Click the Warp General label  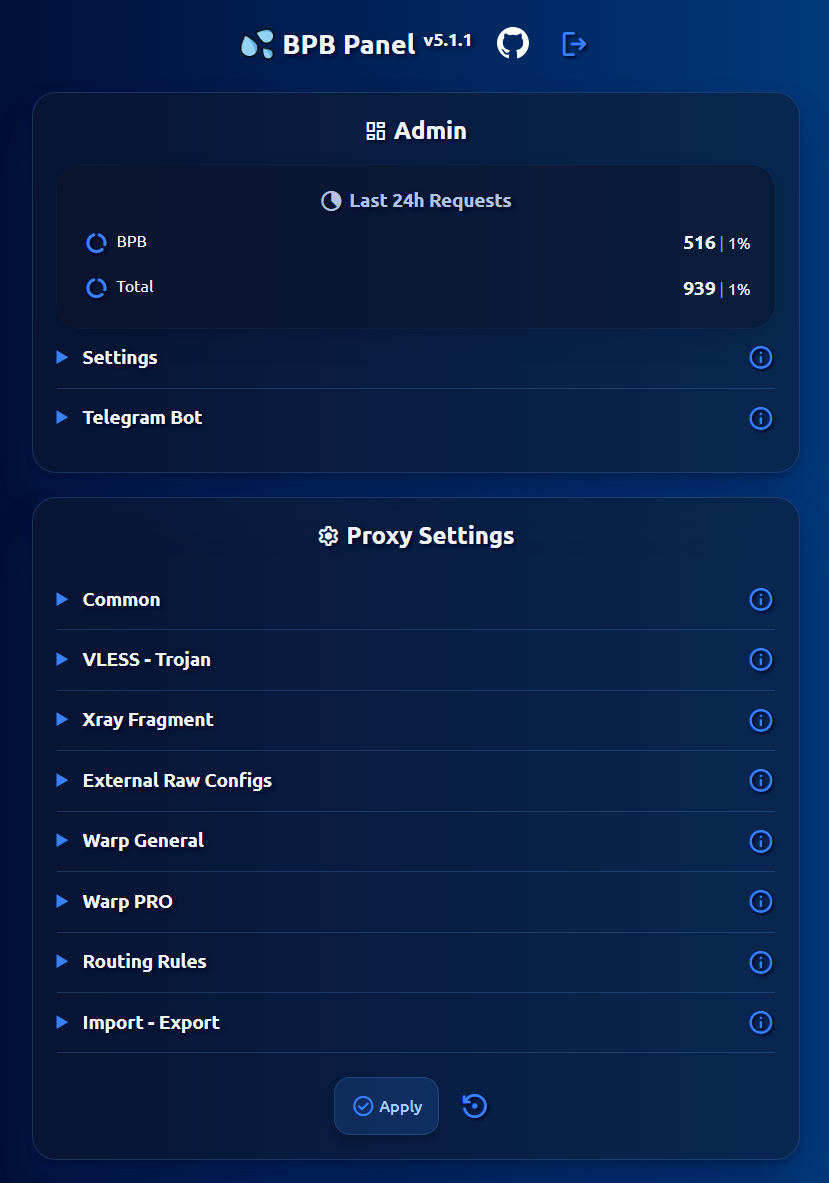coord(143,840)
